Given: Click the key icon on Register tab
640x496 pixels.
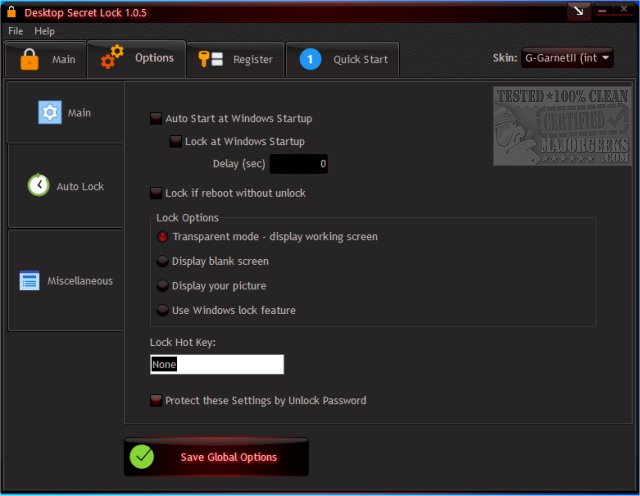Looking at the screenshot, I should tap(211, 59).
